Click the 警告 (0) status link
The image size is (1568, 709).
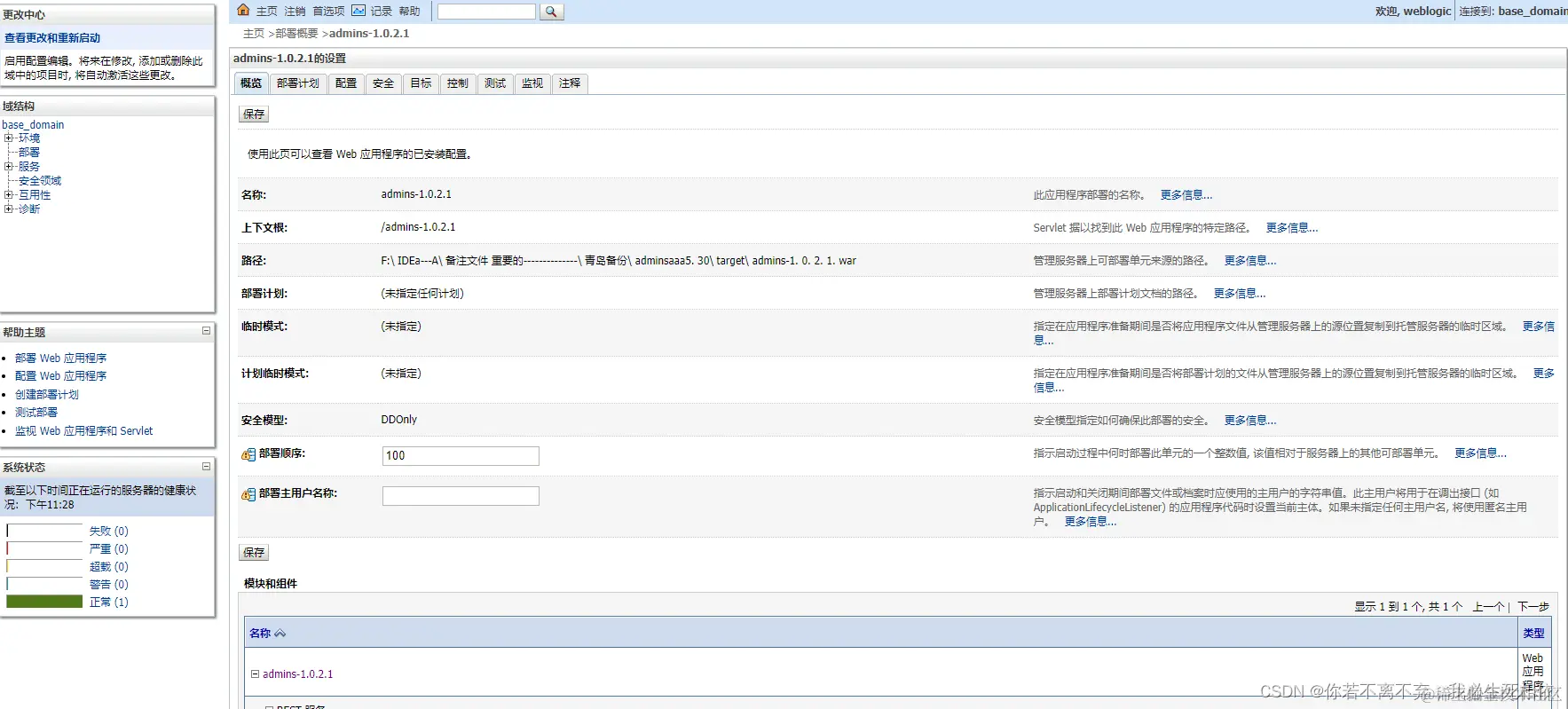click(108, 585)
